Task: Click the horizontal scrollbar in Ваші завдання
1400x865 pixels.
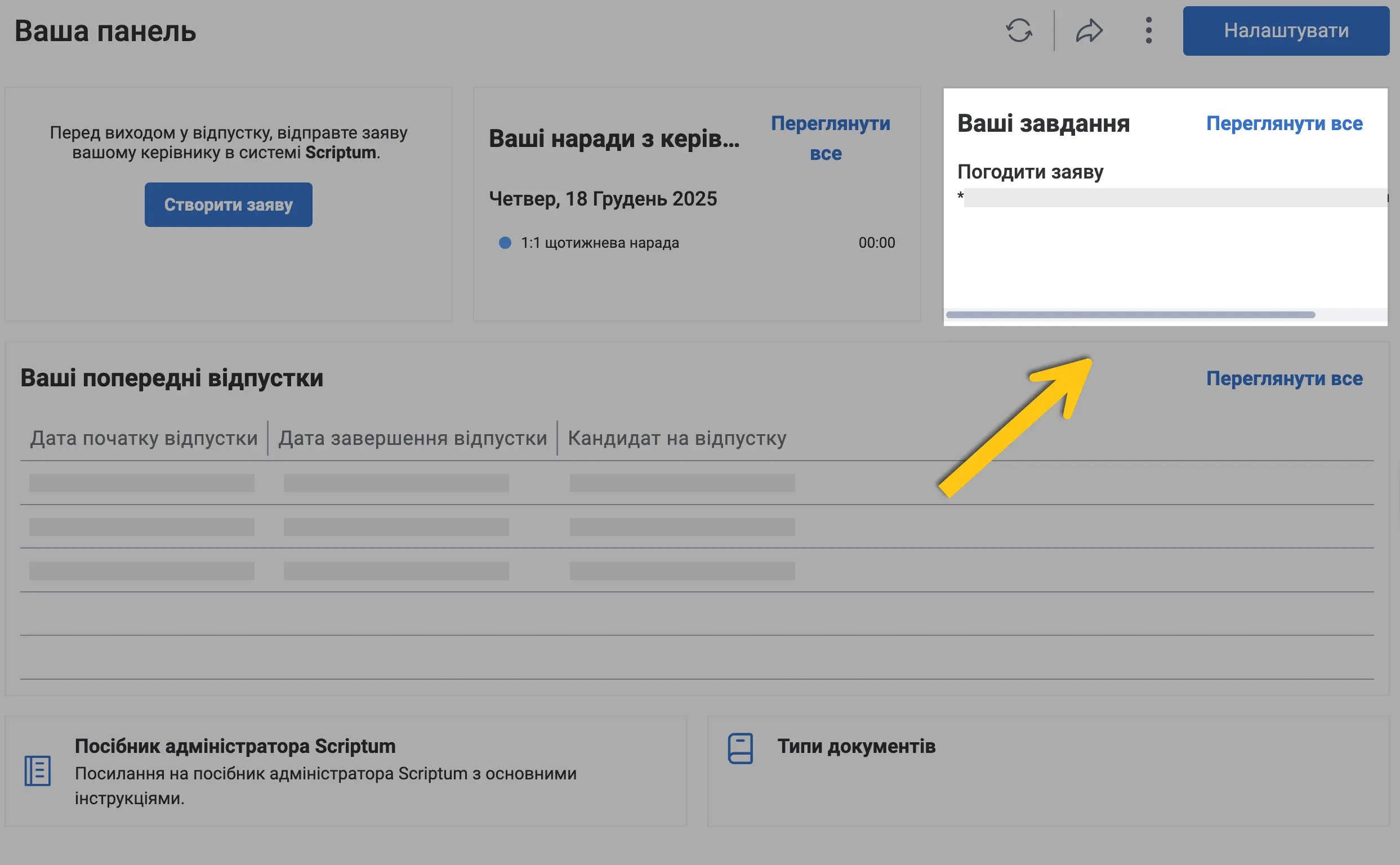Action: pos(1130,315)
